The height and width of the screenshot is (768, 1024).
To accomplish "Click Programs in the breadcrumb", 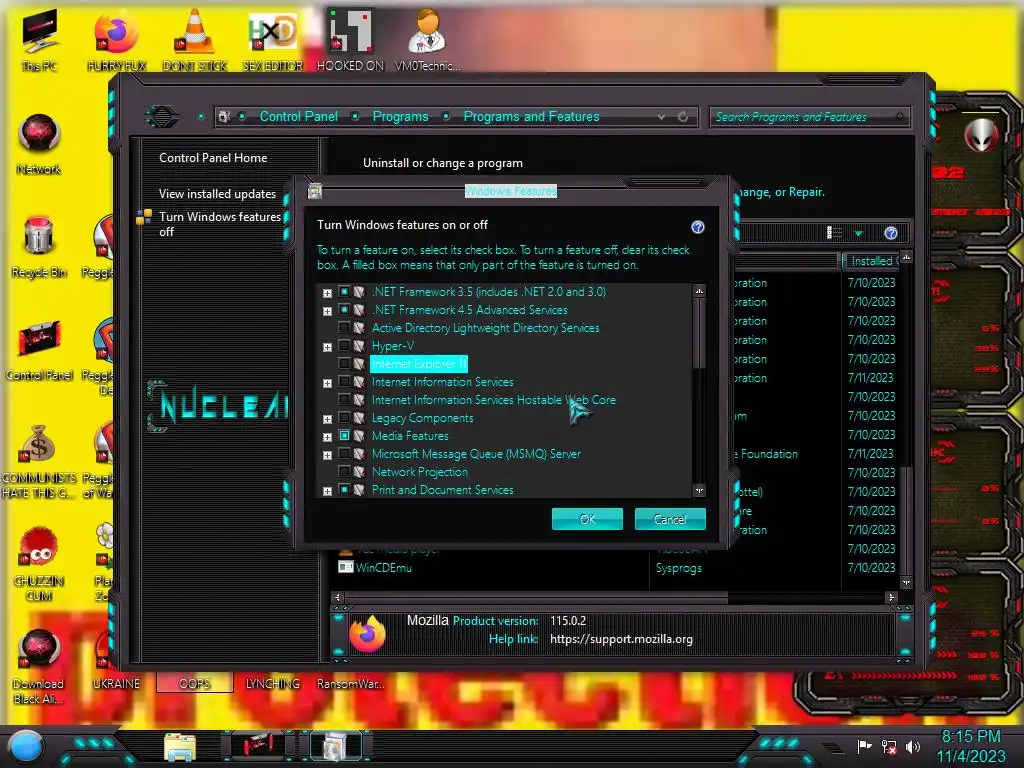I will pyautogui.click(x=400, y=116).
